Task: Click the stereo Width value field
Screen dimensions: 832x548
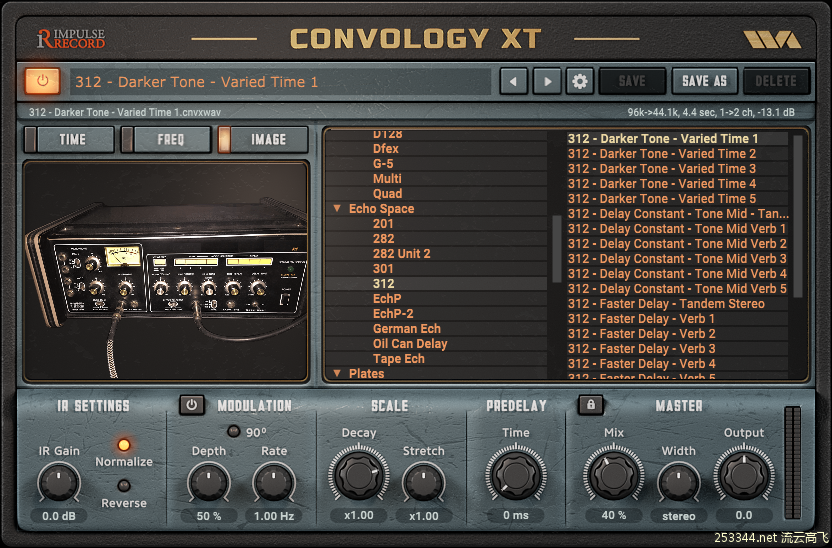Action: 679,516
